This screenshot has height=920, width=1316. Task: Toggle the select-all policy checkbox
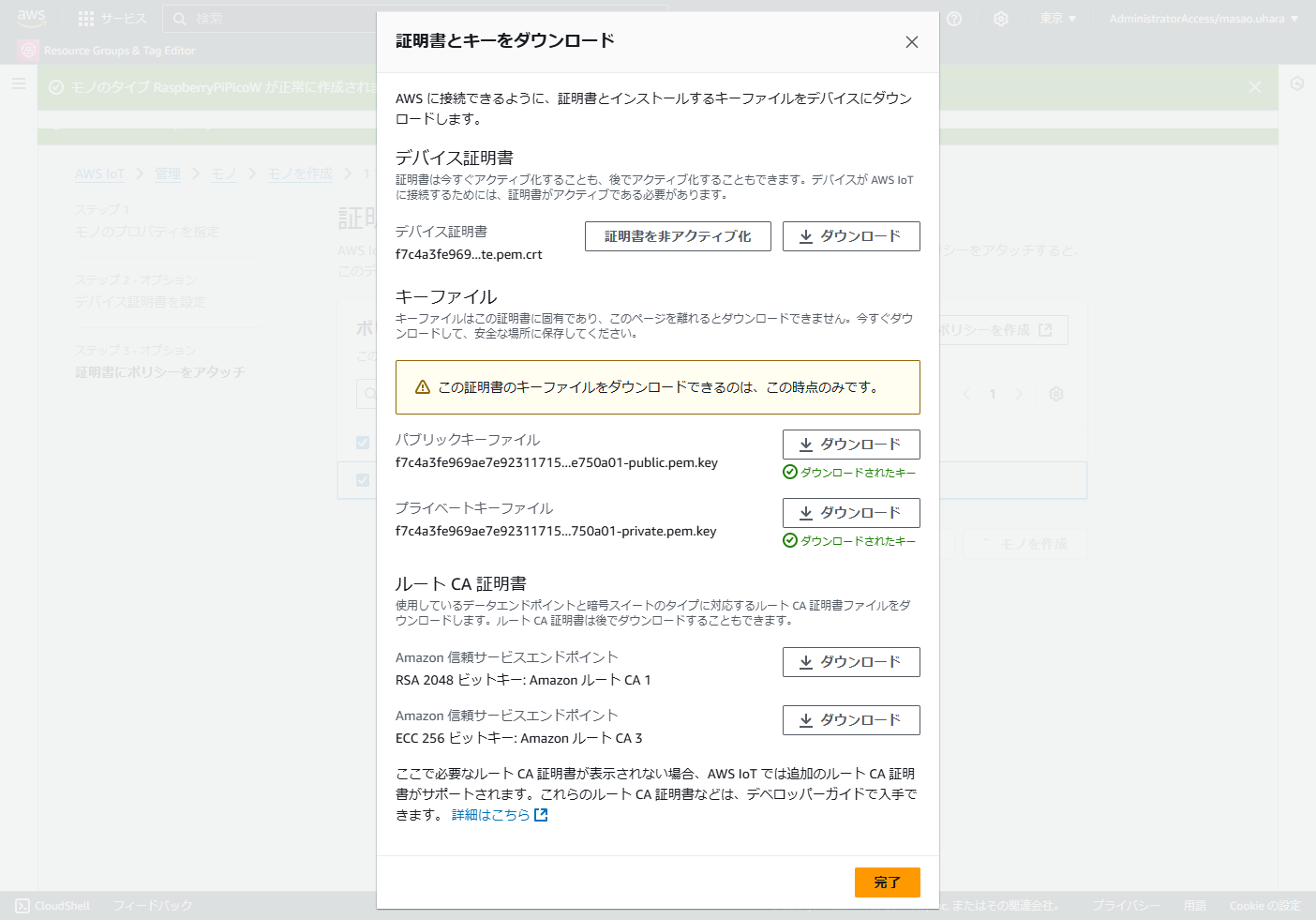point(363,443)
